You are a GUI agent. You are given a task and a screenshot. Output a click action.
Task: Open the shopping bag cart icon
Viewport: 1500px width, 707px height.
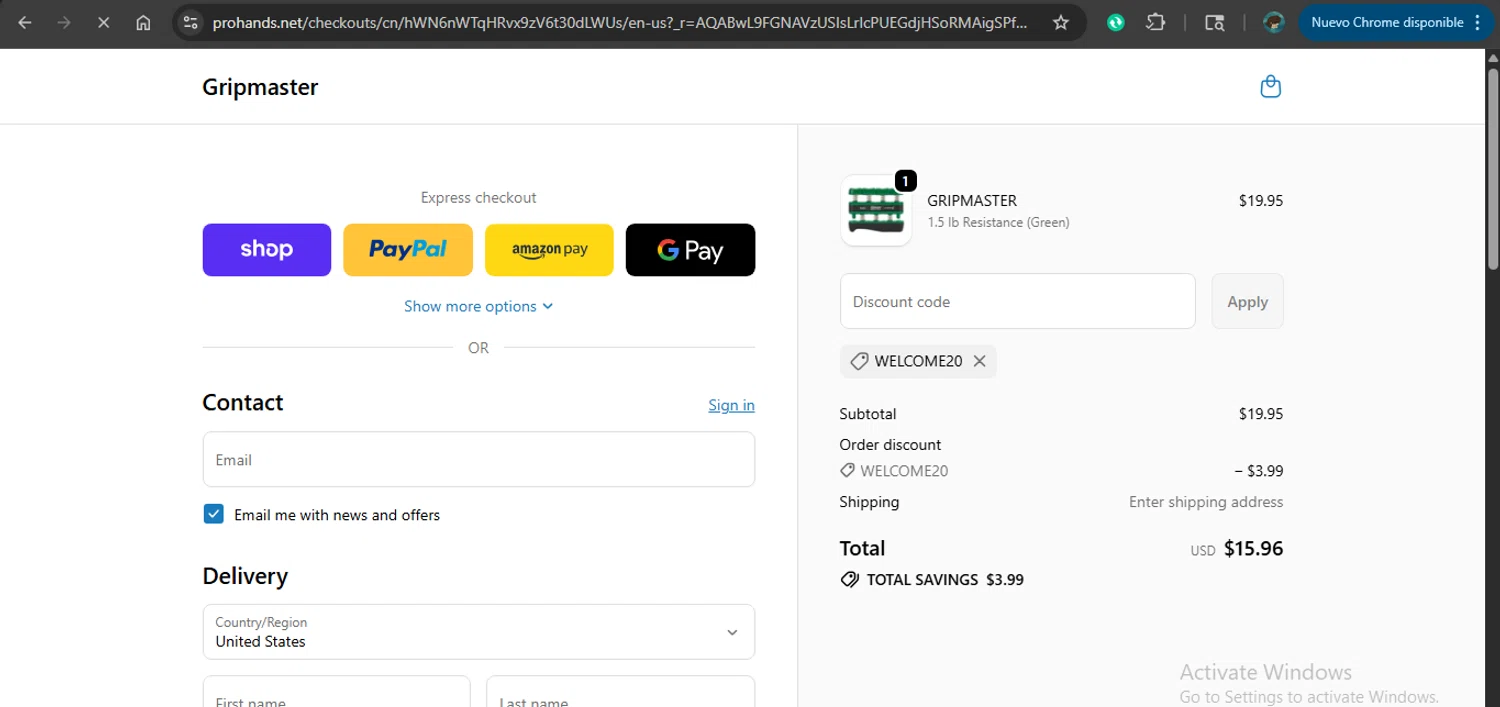coord(1270,87)
